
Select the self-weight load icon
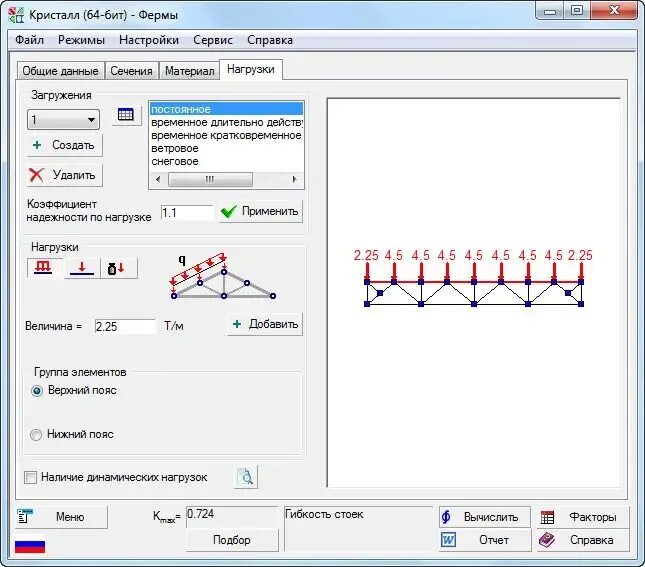pyautogui.click(x=118, y=268)
